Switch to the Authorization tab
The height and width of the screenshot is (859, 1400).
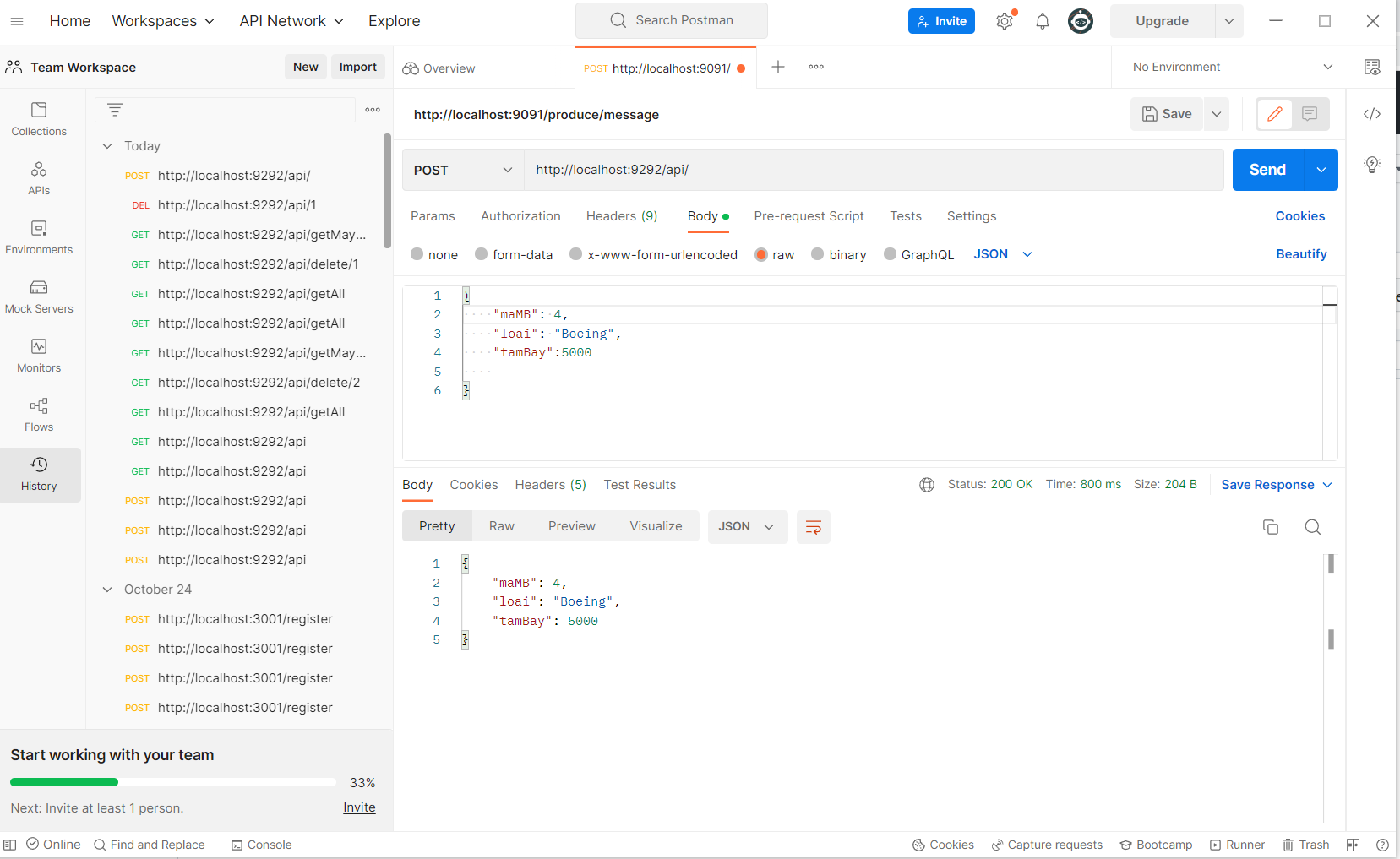520,216
